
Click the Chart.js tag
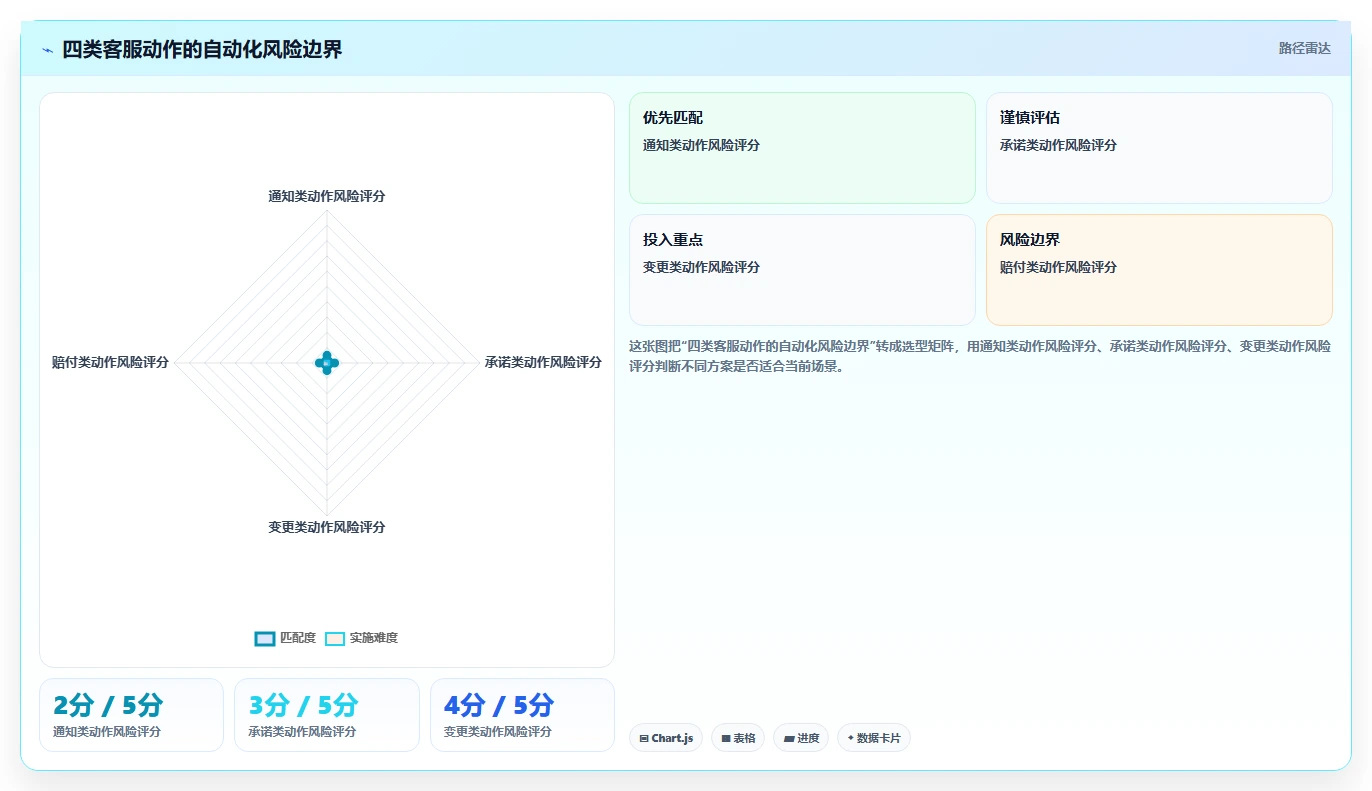[x=666, y=738]
